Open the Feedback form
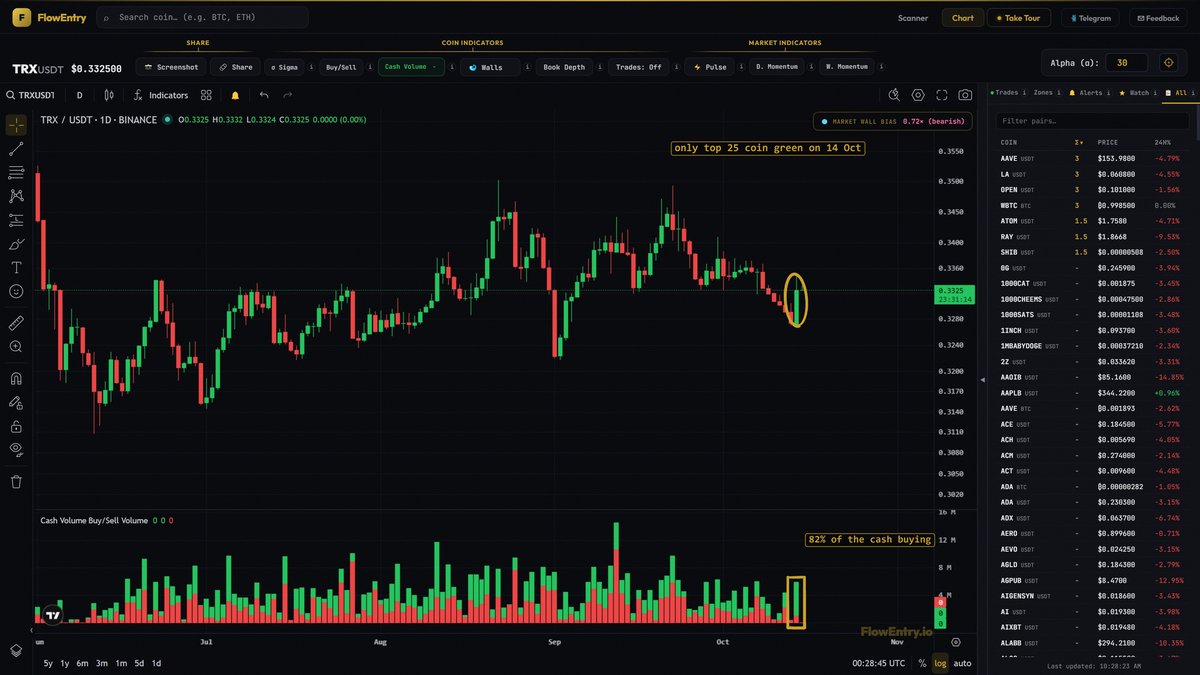This screenshot has width=1200, height=675. tap(1157, 18)
